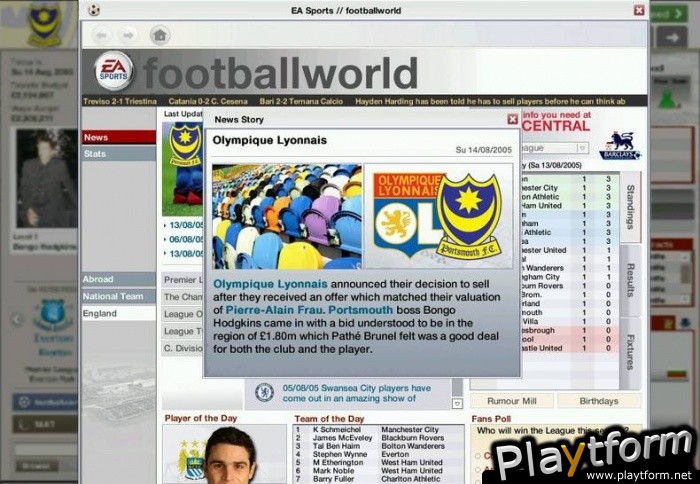The height and width of the screenshot is (484, 700).
Task: Open the Swansea City players news item
Action: [356, 393]
